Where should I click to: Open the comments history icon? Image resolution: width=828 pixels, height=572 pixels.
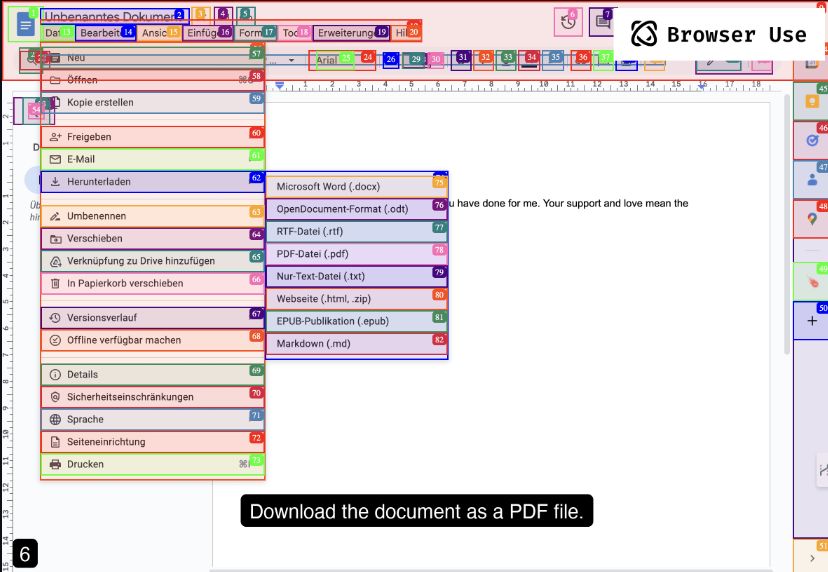pyautogui.click(x=603, y=22)
